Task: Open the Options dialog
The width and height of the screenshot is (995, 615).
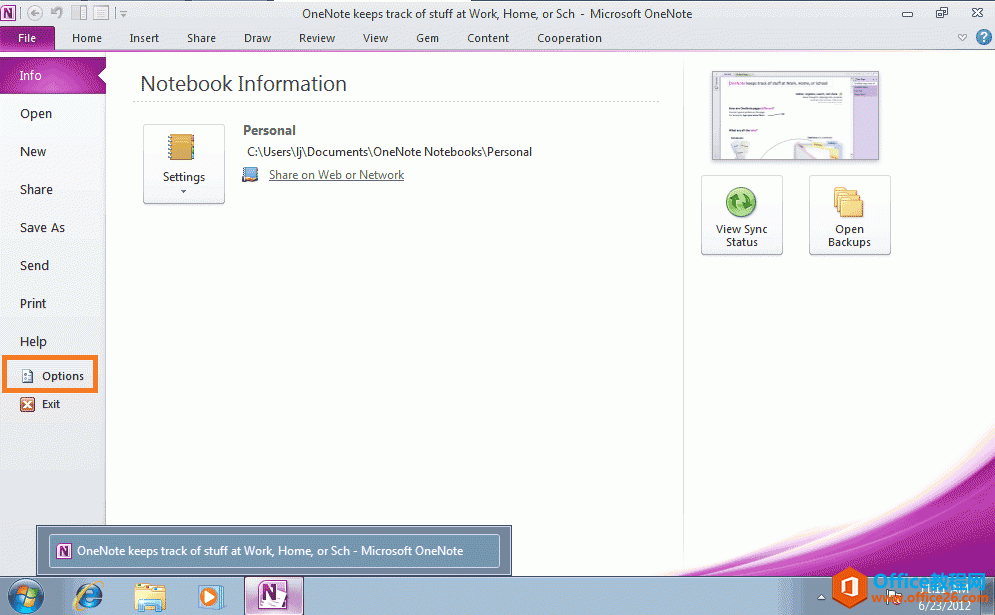Action: click(x=58, y=374)
